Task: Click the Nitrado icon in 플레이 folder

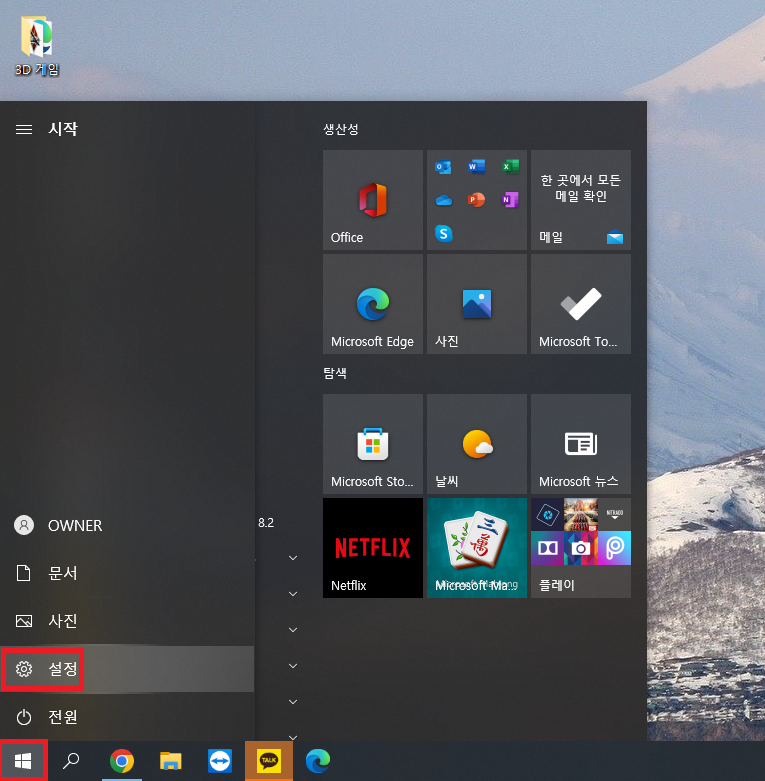Action: click(615, 515)
